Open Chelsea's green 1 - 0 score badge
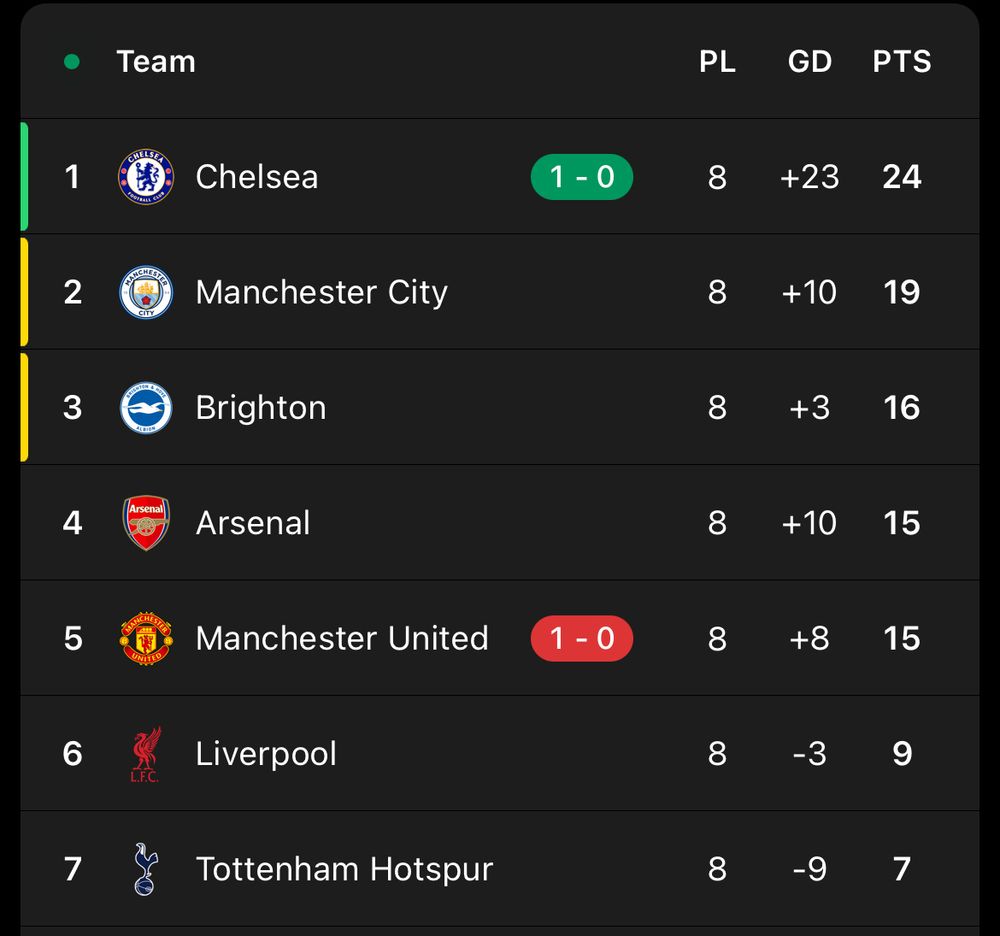Image resolution: width=1000 pixels, height=936 pixels. [x=582, y=177]
